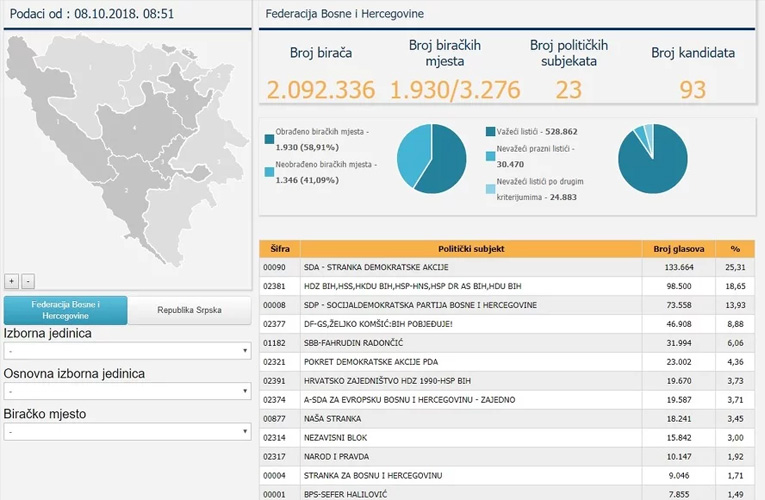The height and width of the screenshot is (500, 765).
Task: Switch to Republika Srpska tab
Action: tap(189, 310)
